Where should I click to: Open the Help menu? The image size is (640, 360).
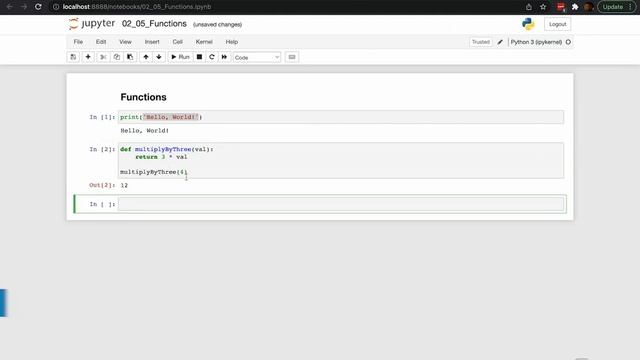[232, 42]
